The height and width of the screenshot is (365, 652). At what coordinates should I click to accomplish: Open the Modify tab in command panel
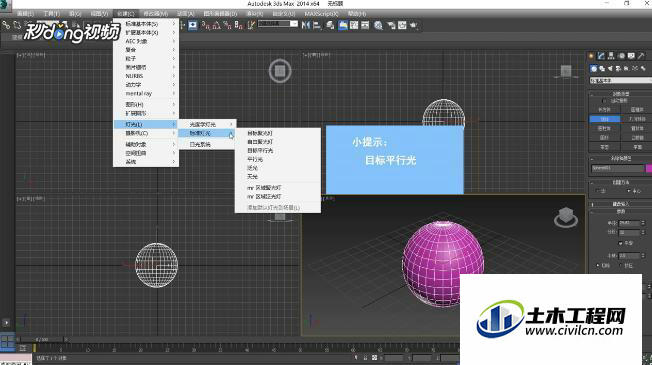601,56
